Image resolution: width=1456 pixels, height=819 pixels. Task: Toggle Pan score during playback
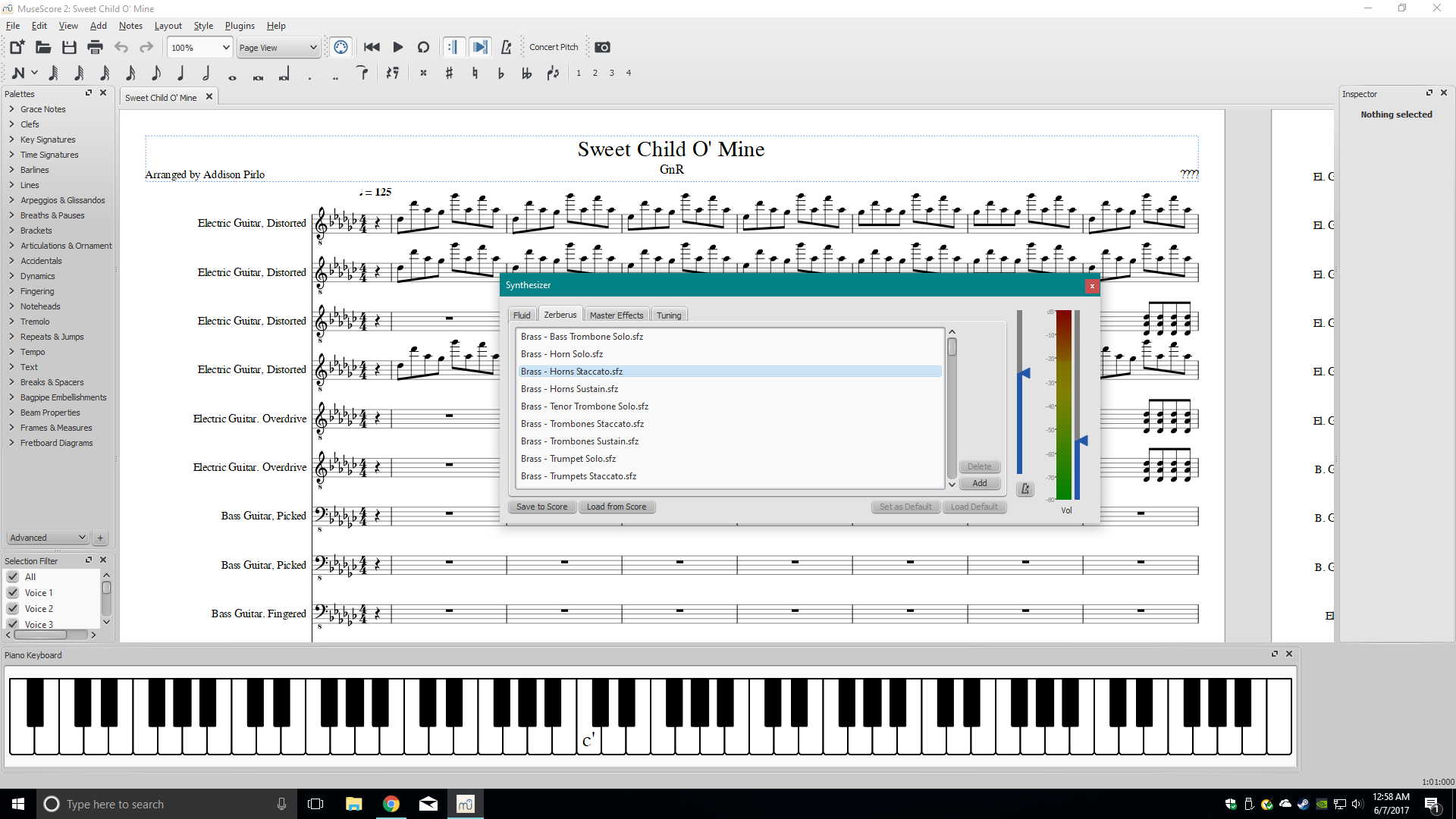tap(480, 47)
